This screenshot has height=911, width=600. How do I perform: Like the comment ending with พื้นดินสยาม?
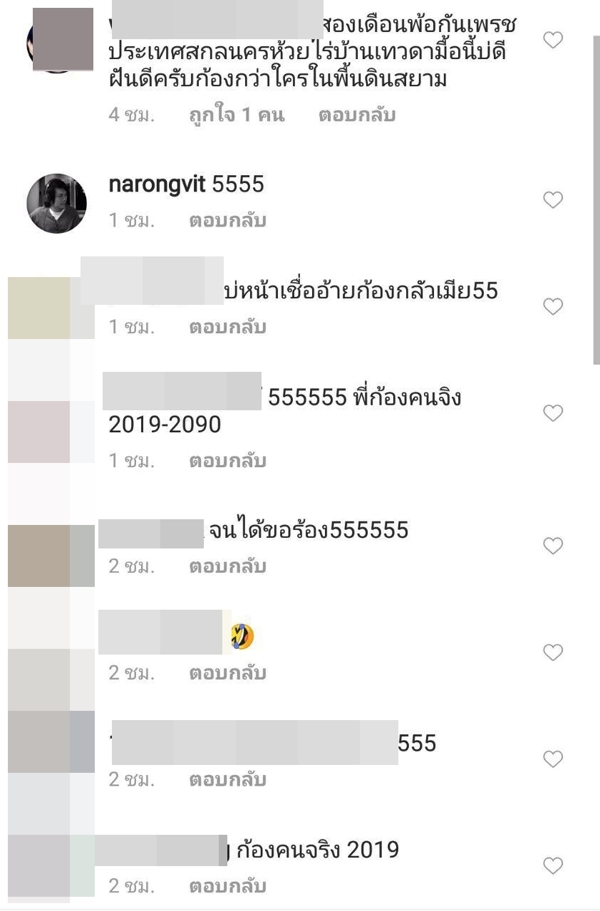553,40
